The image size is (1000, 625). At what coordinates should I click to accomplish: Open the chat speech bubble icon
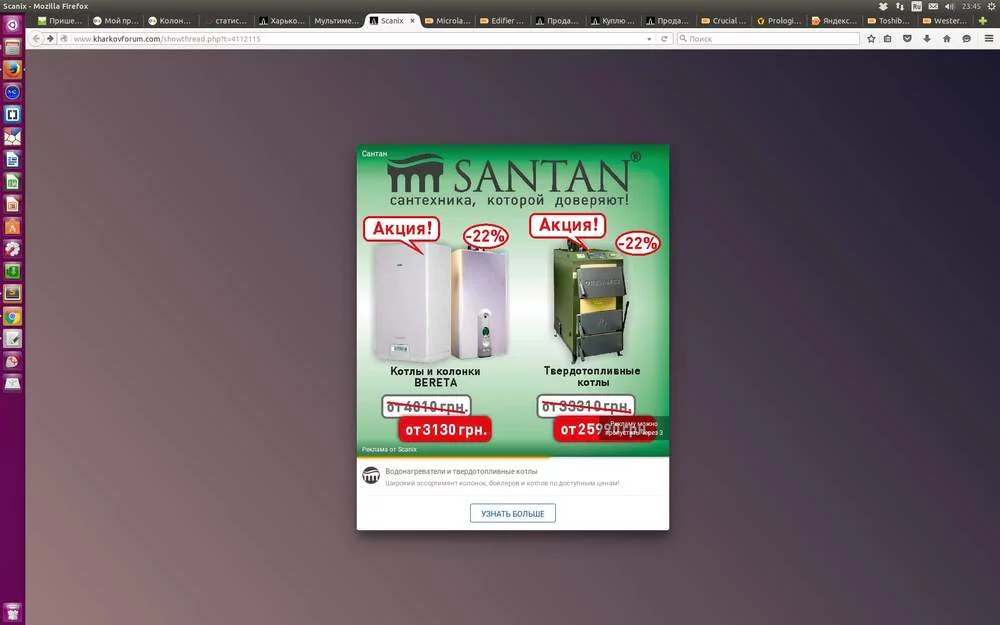(966, 39)
